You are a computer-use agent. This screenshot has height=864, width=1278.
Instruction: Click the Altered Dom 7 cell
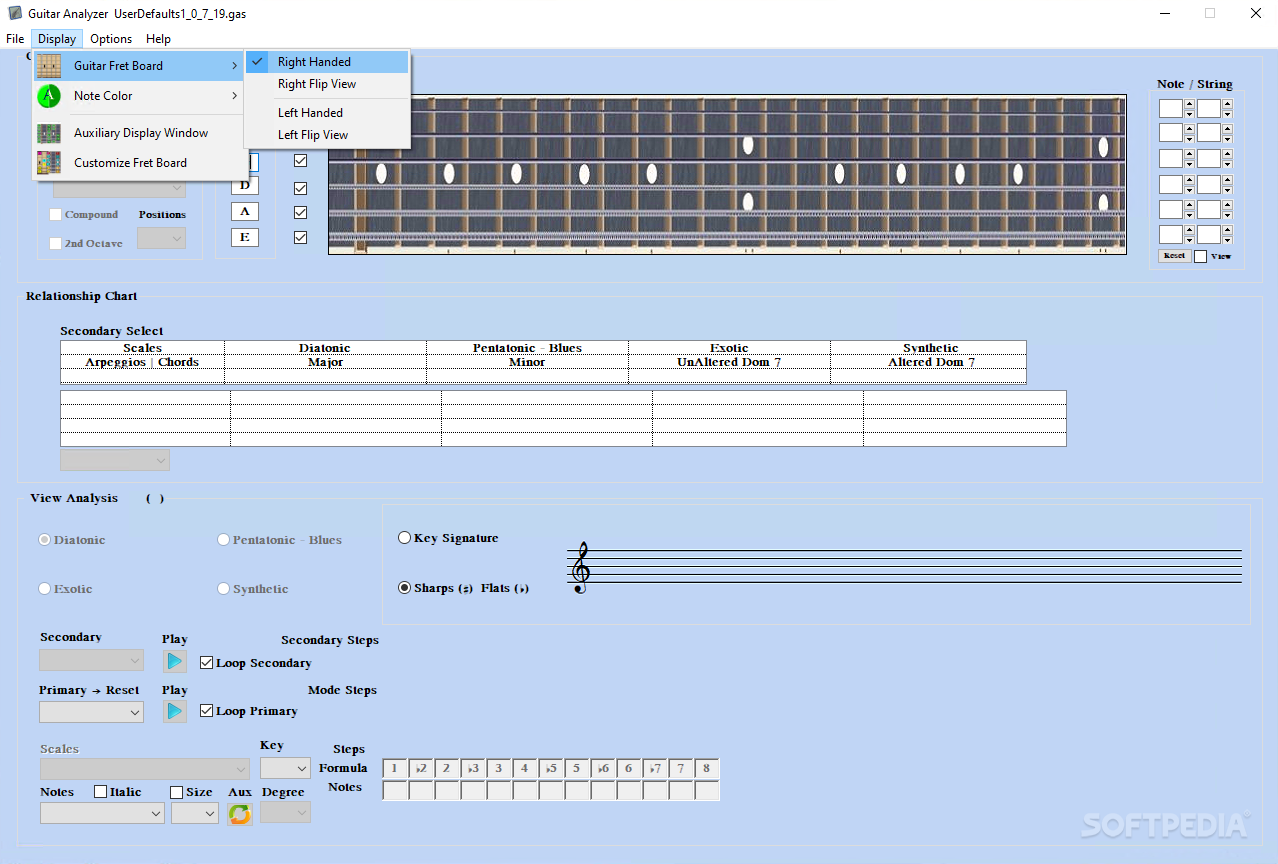point(929,362)
